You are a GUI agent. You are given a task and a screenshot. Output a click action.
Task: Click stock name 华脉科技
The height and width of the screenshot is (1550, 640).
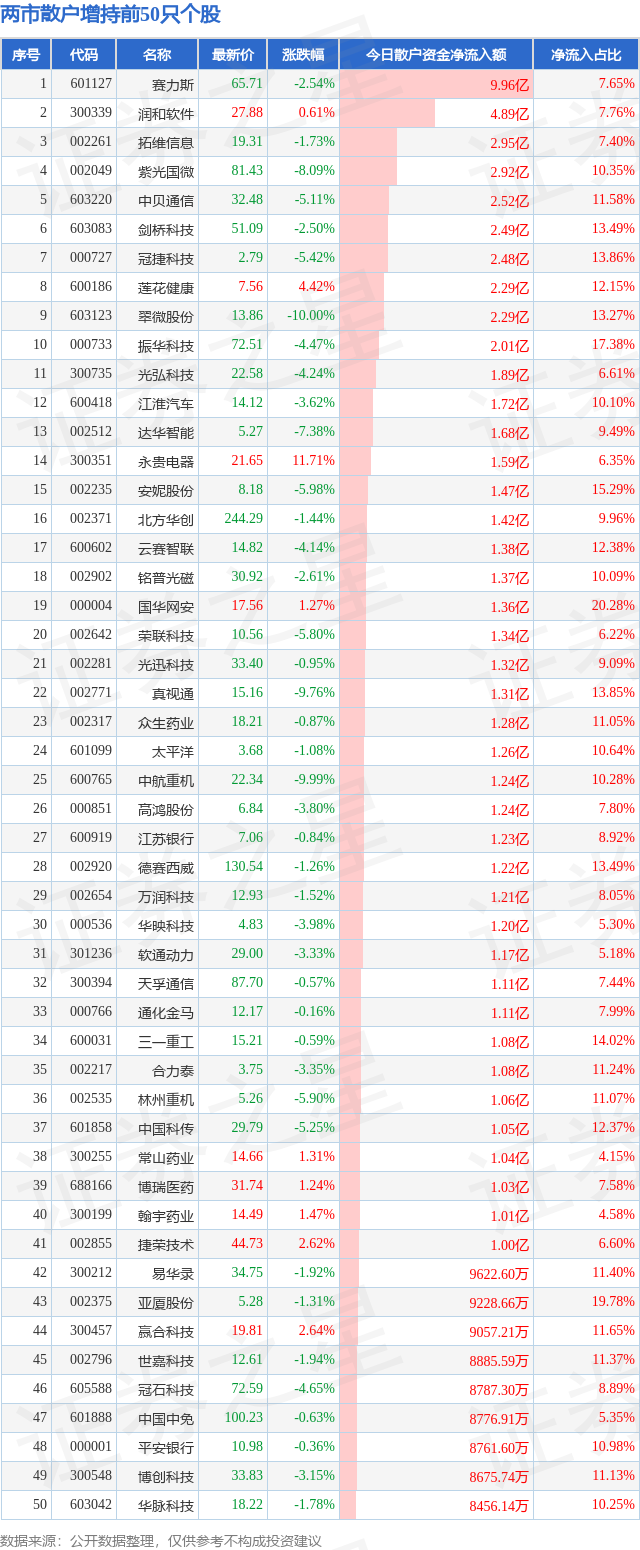click(166, 1505)
